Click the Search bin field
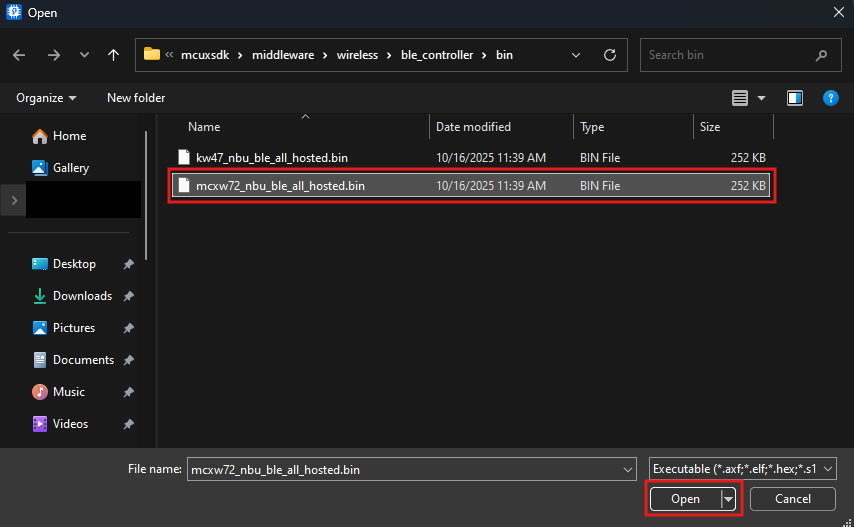 tap(730, 55)
